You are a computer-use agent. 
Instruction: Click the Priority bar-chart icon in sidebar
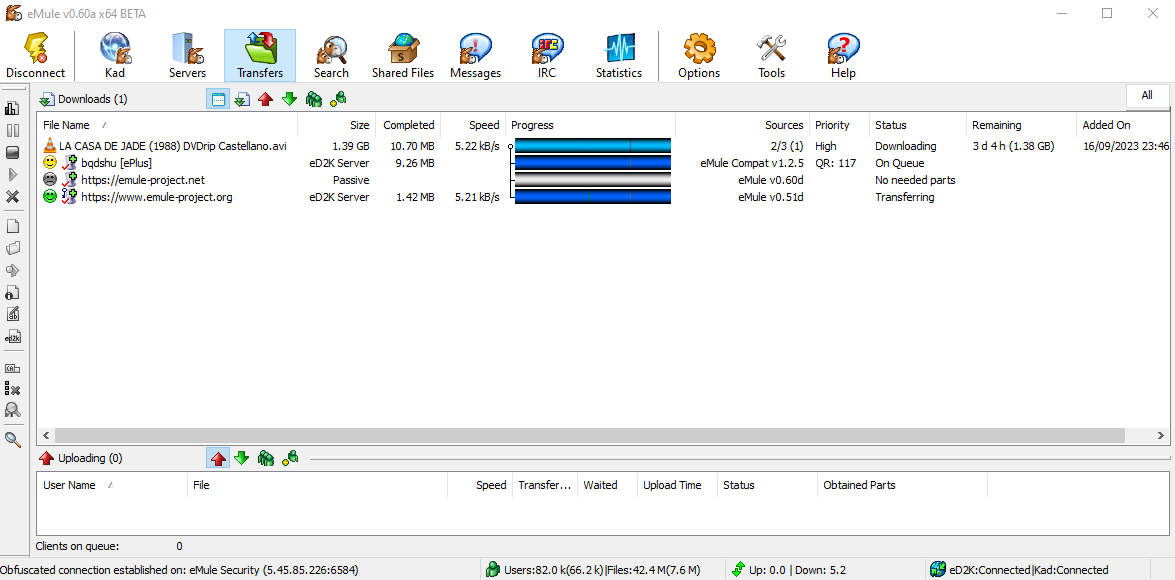13,109
